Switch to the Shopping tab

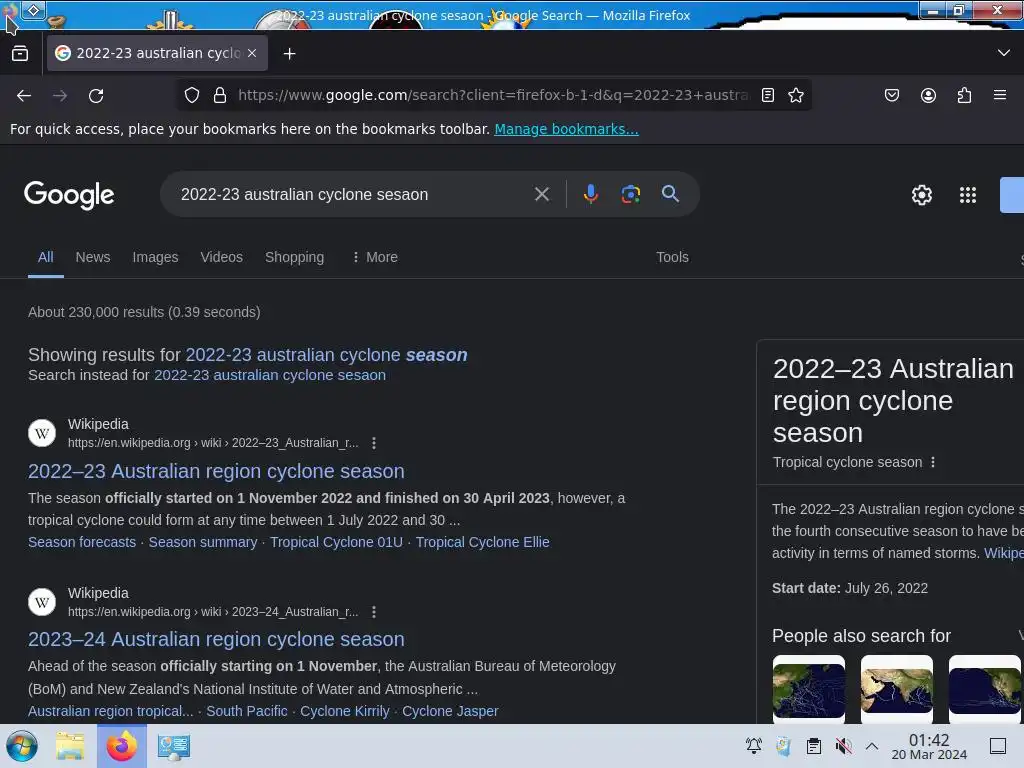point(295,257)
